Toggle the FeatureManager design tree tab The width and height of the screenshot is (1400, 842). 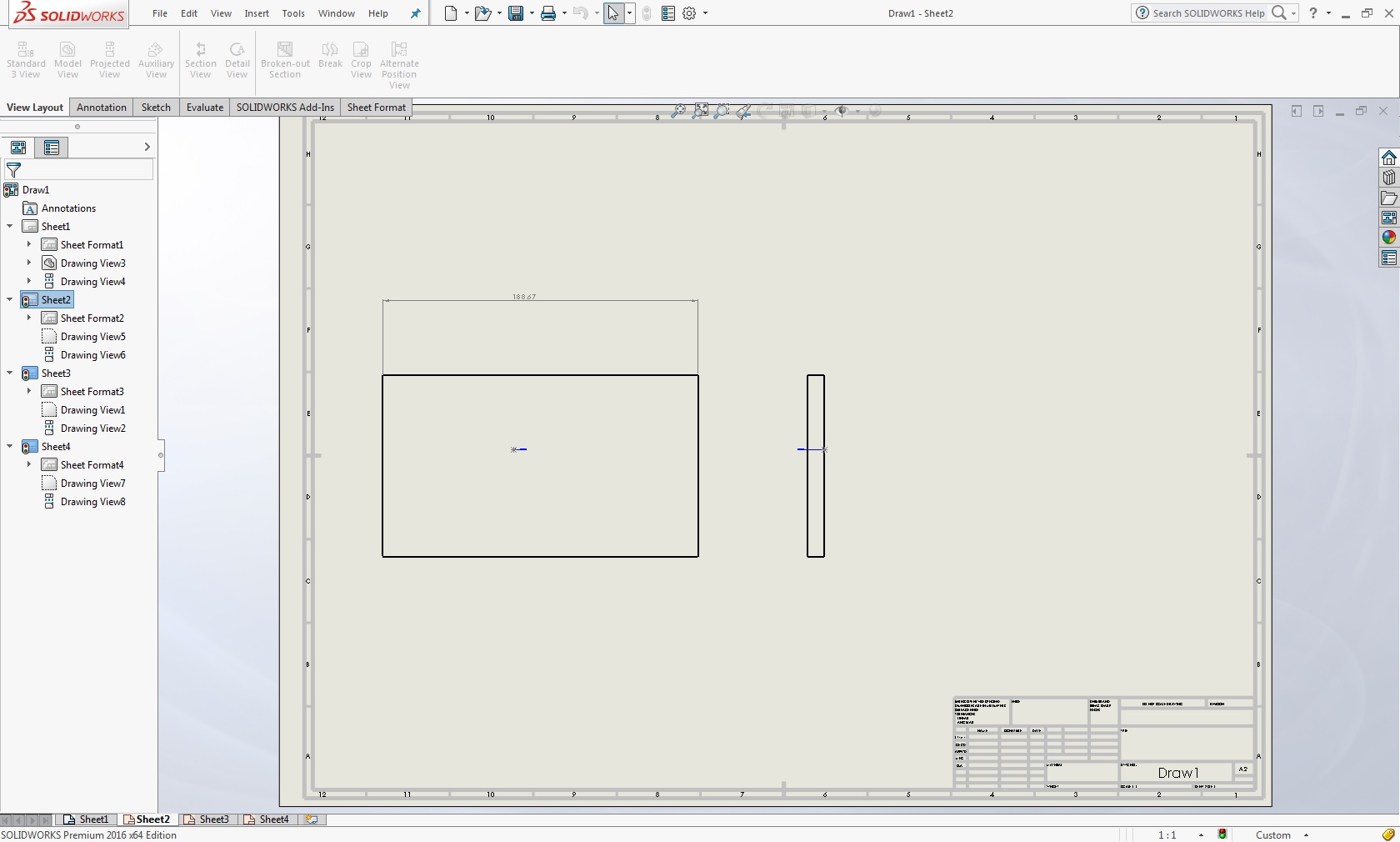click(x=17, y=148)
